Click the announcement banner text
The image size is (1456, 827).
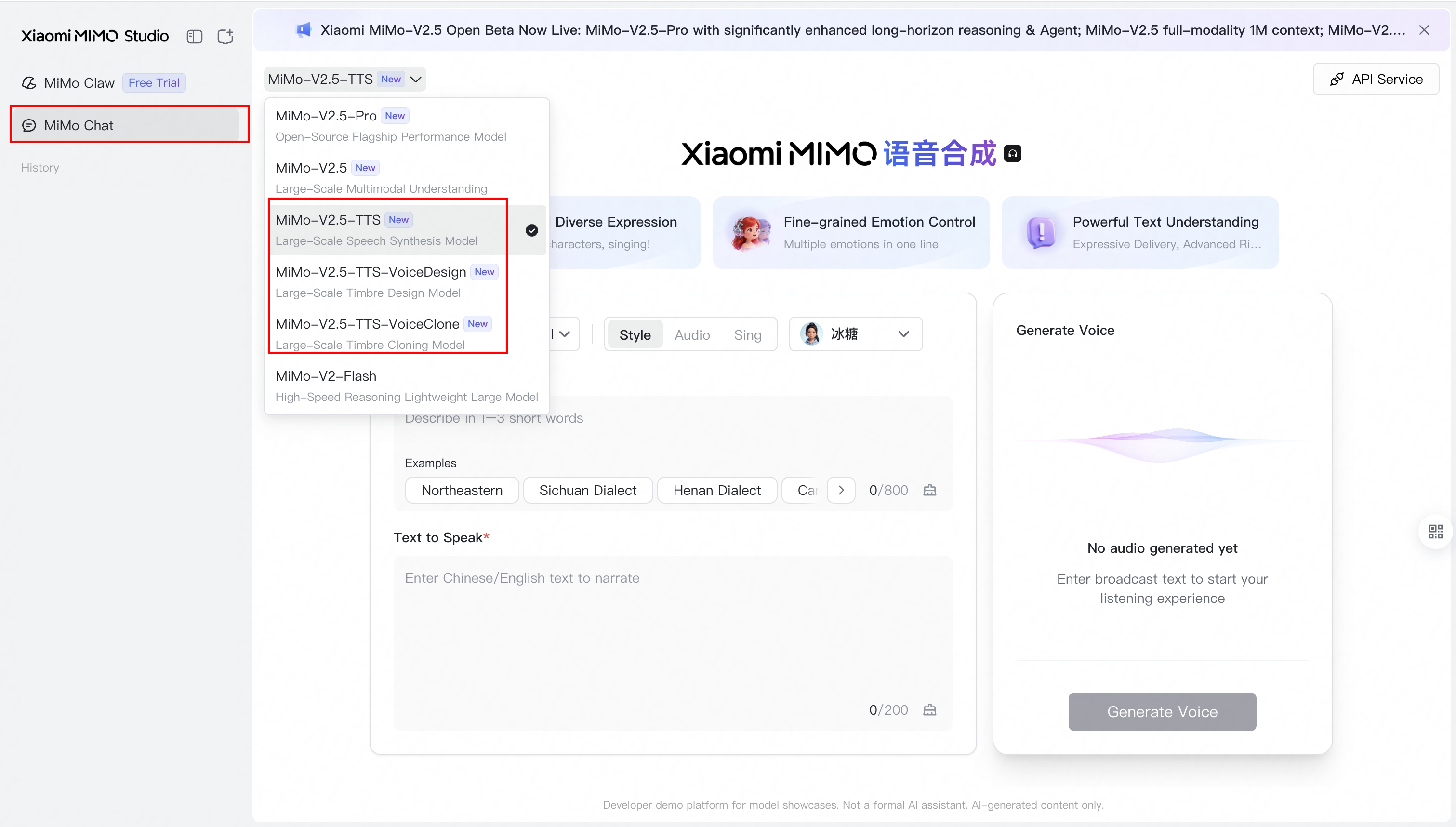click(x=863, y=30)
